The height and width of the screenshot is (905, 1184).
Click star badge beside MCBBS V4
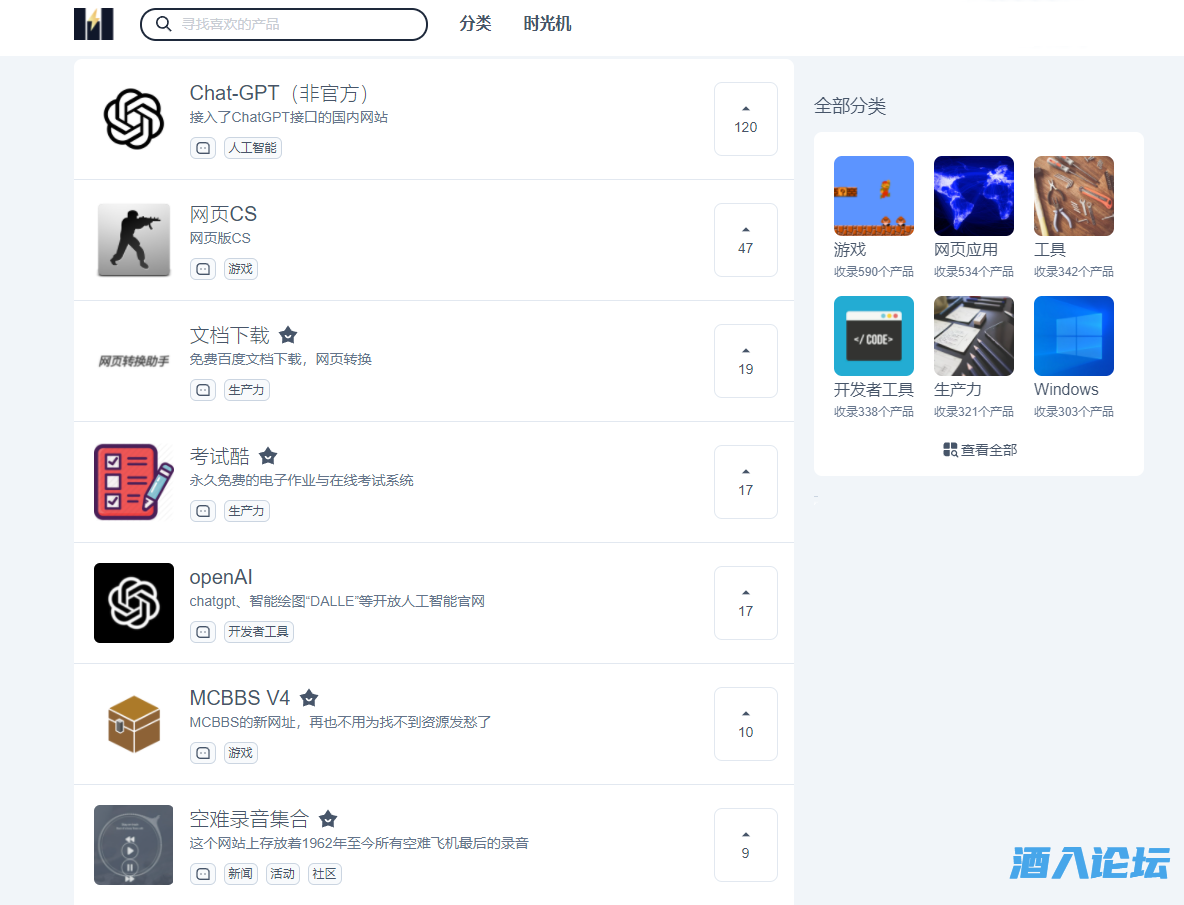309,698
